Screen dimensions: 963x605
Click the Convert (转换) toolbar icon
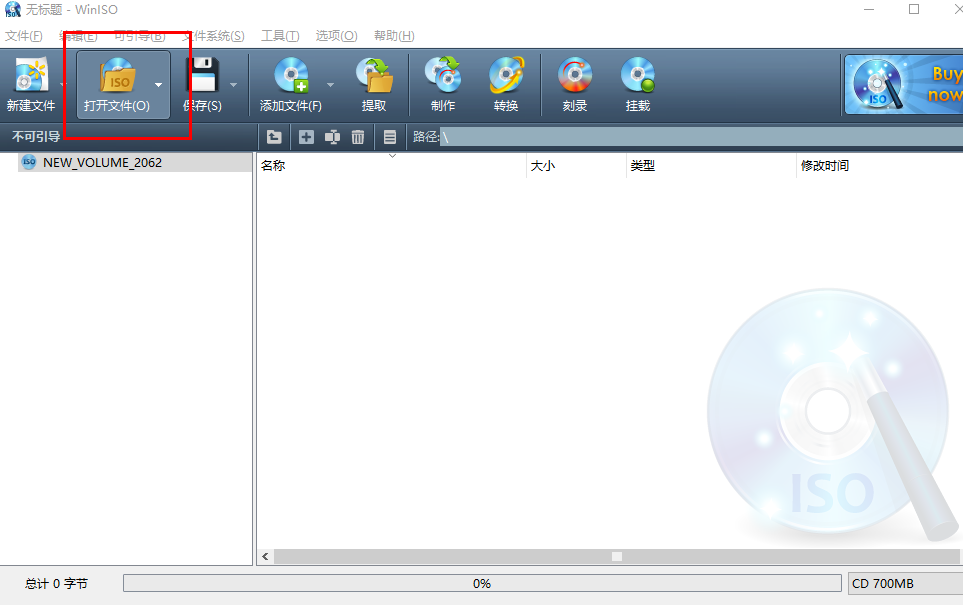[x=506, y=75]
